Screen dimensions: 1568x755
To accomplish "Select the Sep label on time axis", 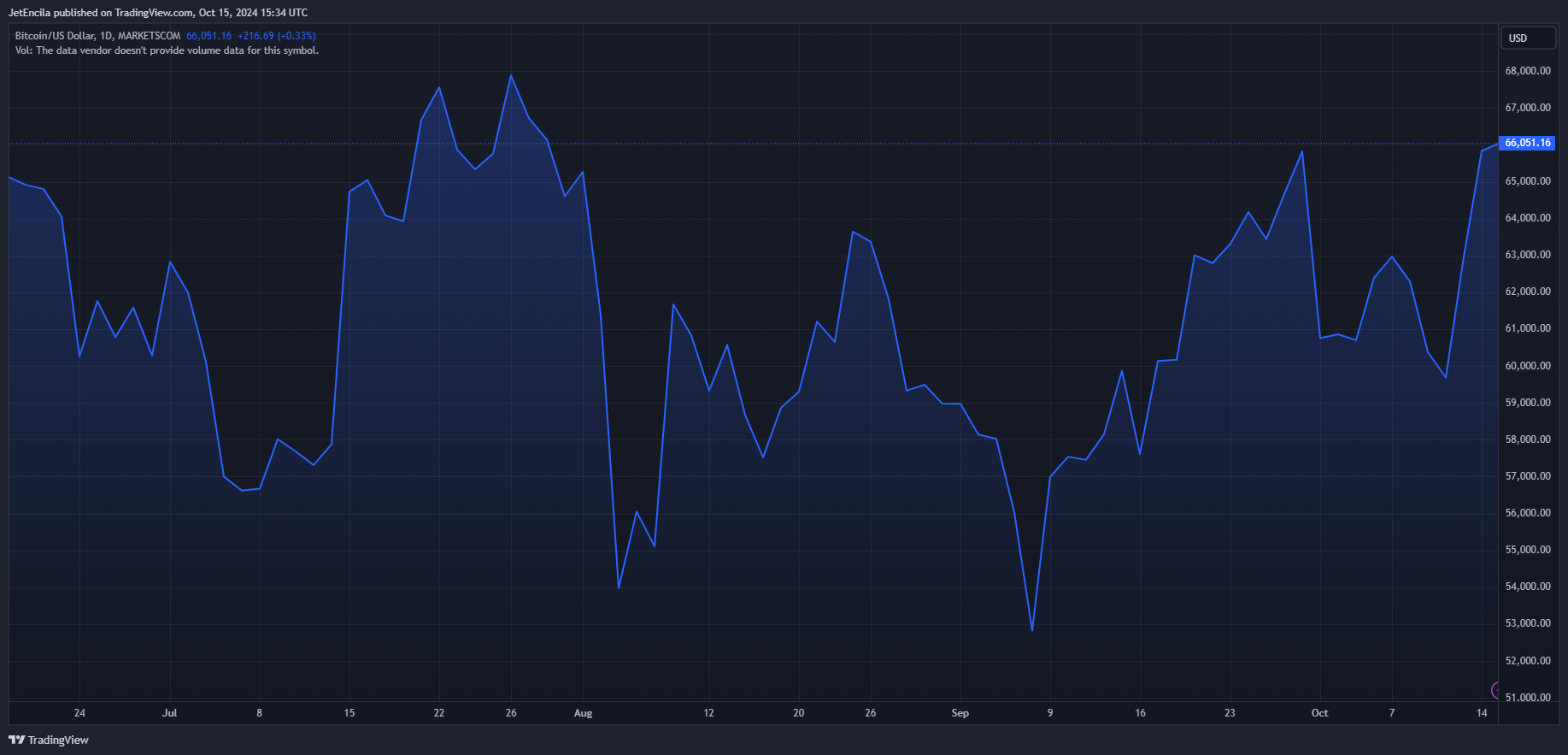I will [x=960, y=713].
